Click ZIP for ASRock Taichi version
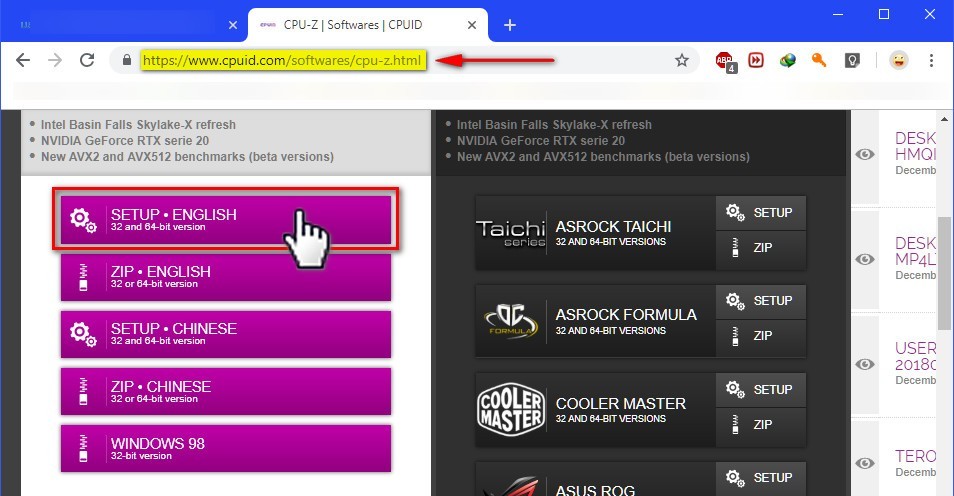The width and height of the screenshot is (954, 496). tap(761, 248)
